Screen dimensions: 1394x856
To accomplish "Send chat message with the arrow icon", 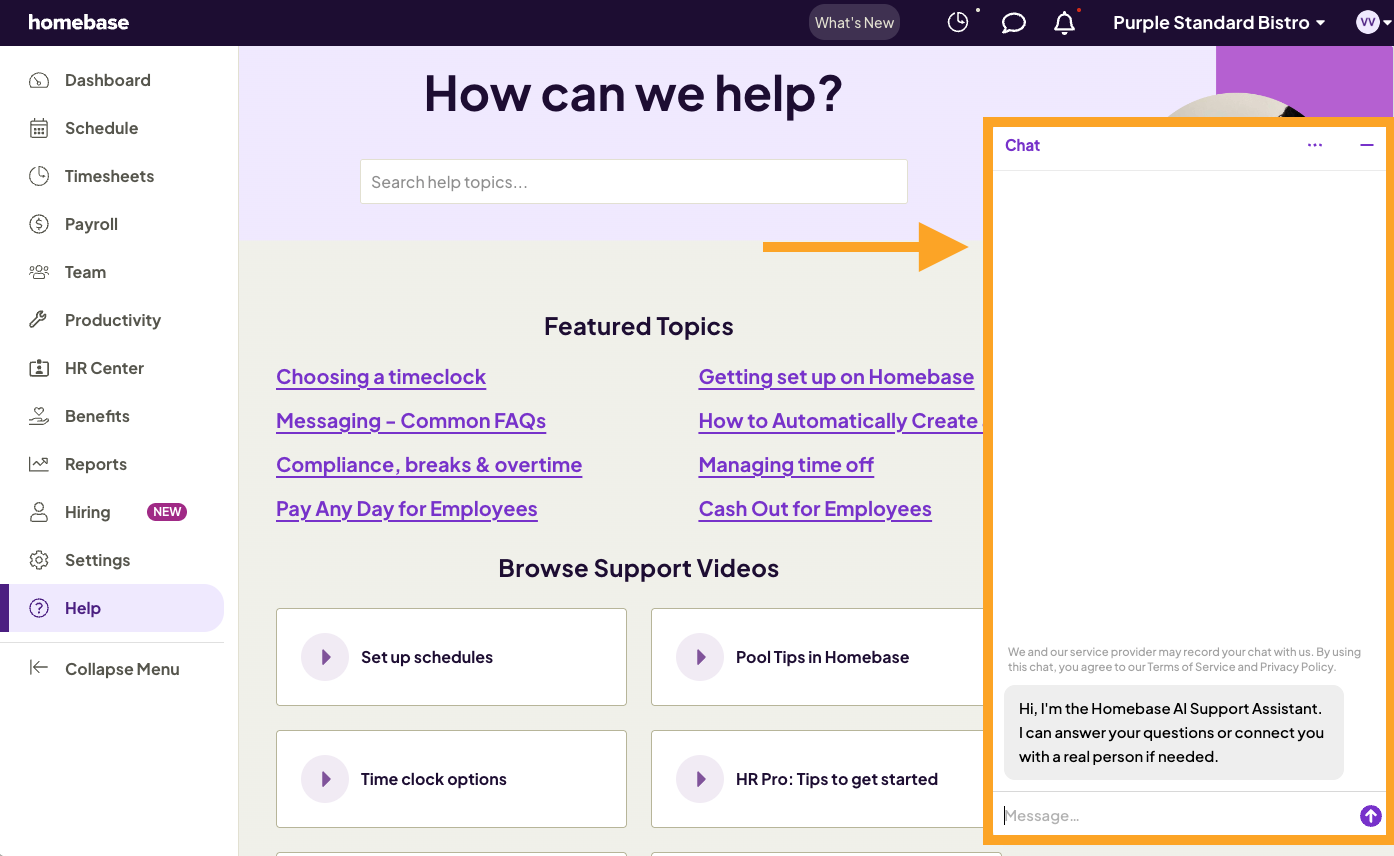I will [1370, 815].
